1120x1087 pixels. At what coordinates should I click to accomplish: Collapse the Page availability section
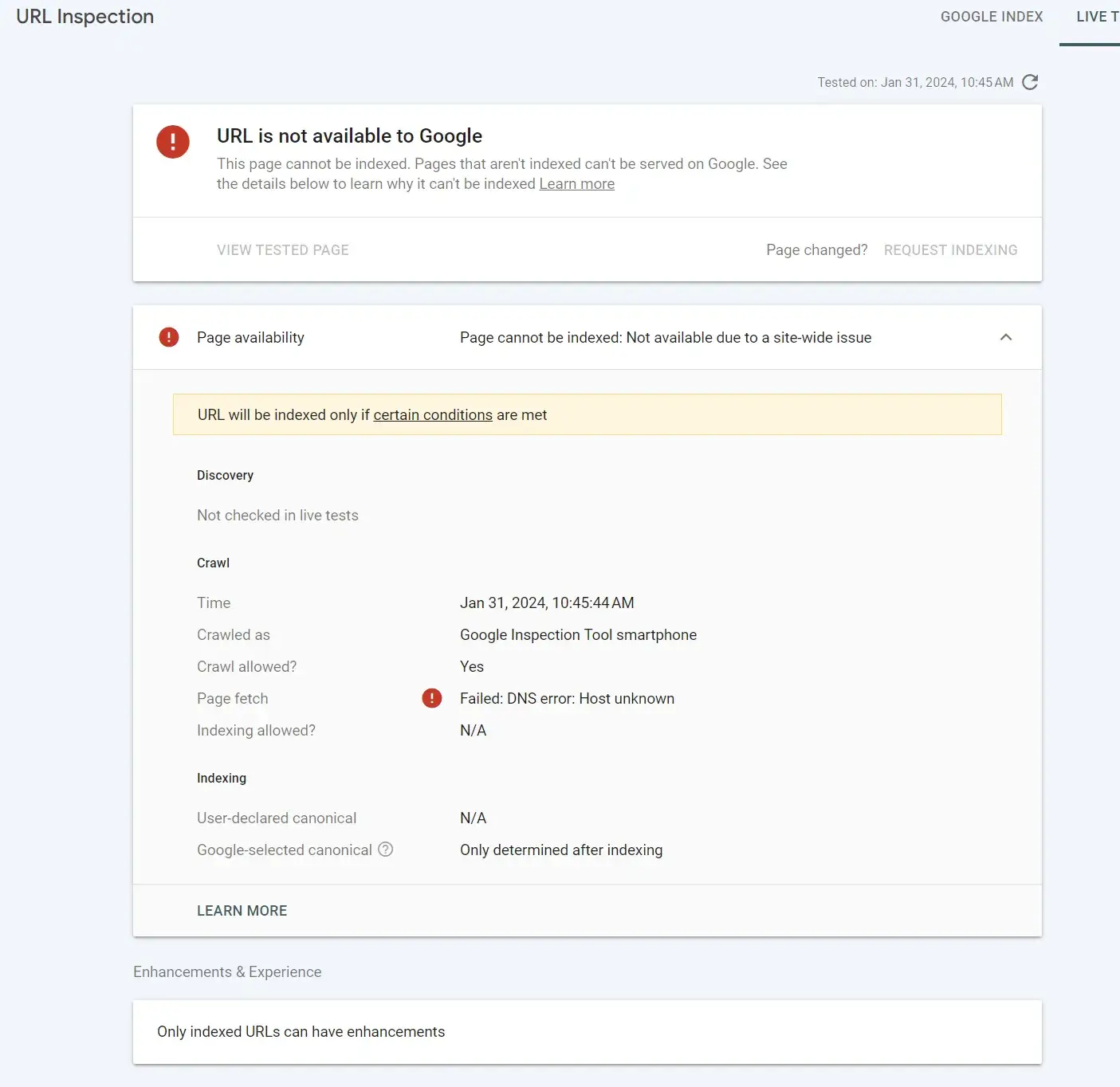coord(1006,337)
